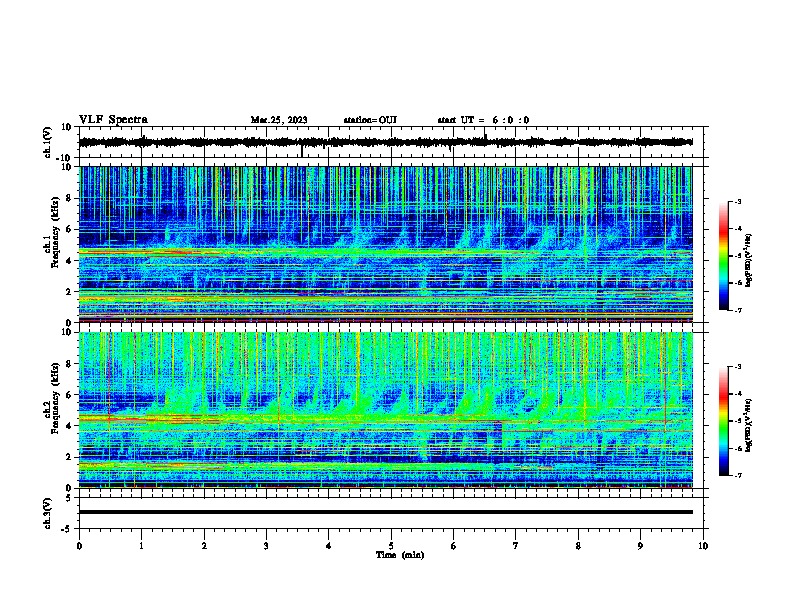792x612 pixels.
Task: Click time axis tick label "10"
Action: click(x=703, y=546)
